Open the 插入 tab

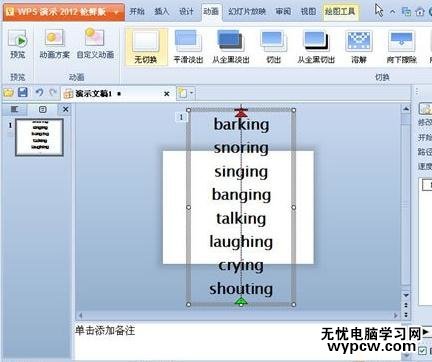pyautogui.click(x=161, y=12)
